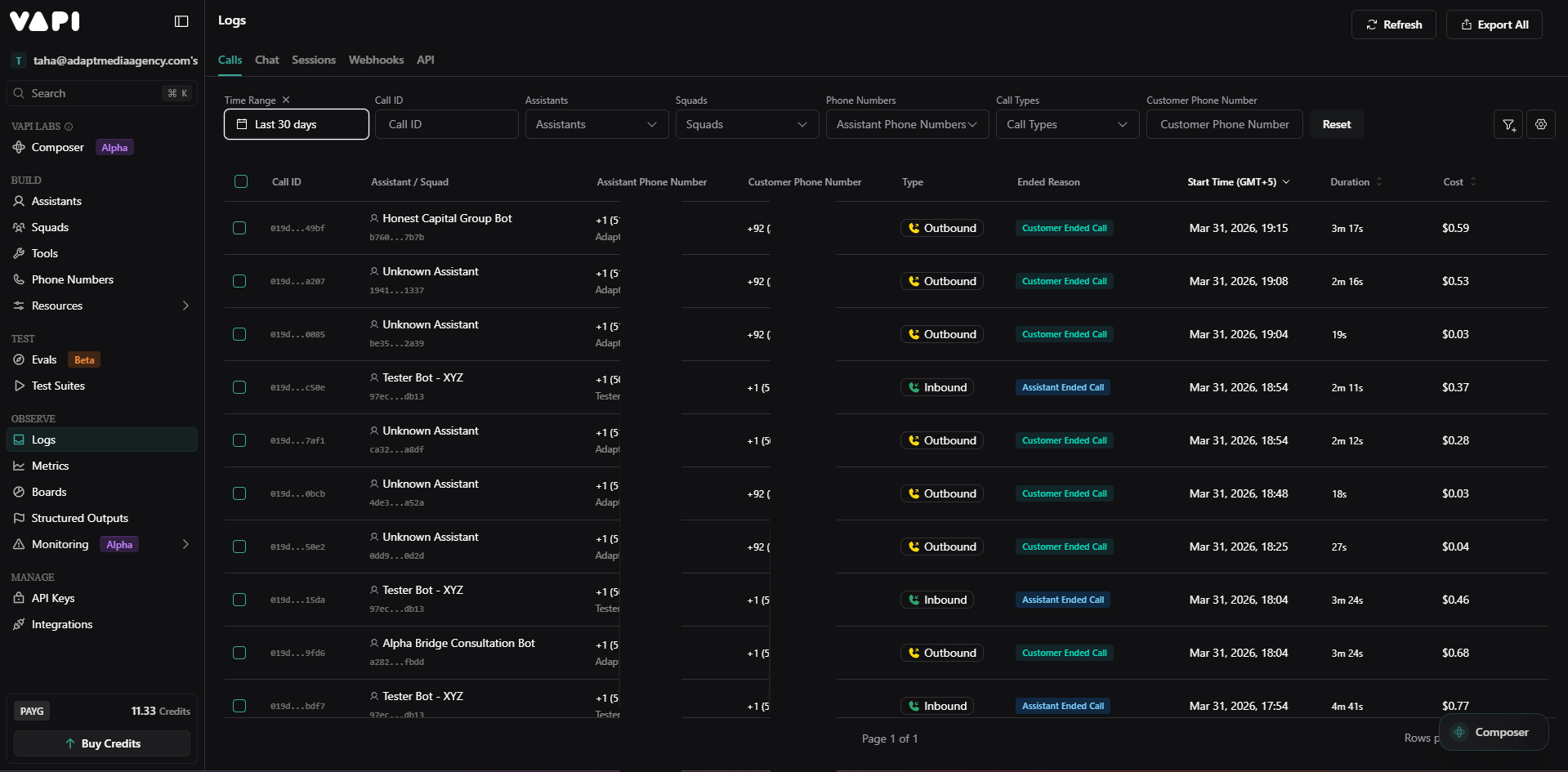The height and width of the screenshot is (772, 1568).
Task: Focus the sidebar Search box
Action: pyautogui.click(x=102, y=93)
